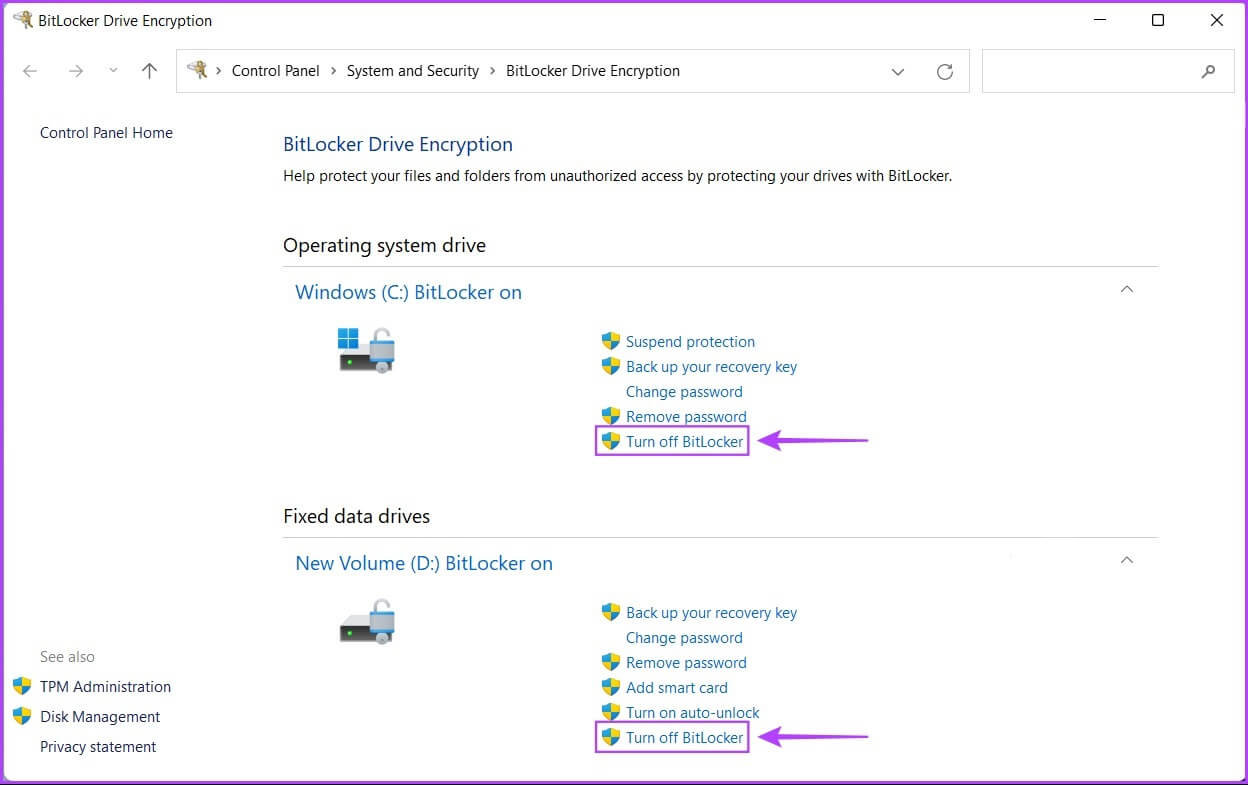
Task: Remove password for Windows C: drive
Action: pos(686,417)
